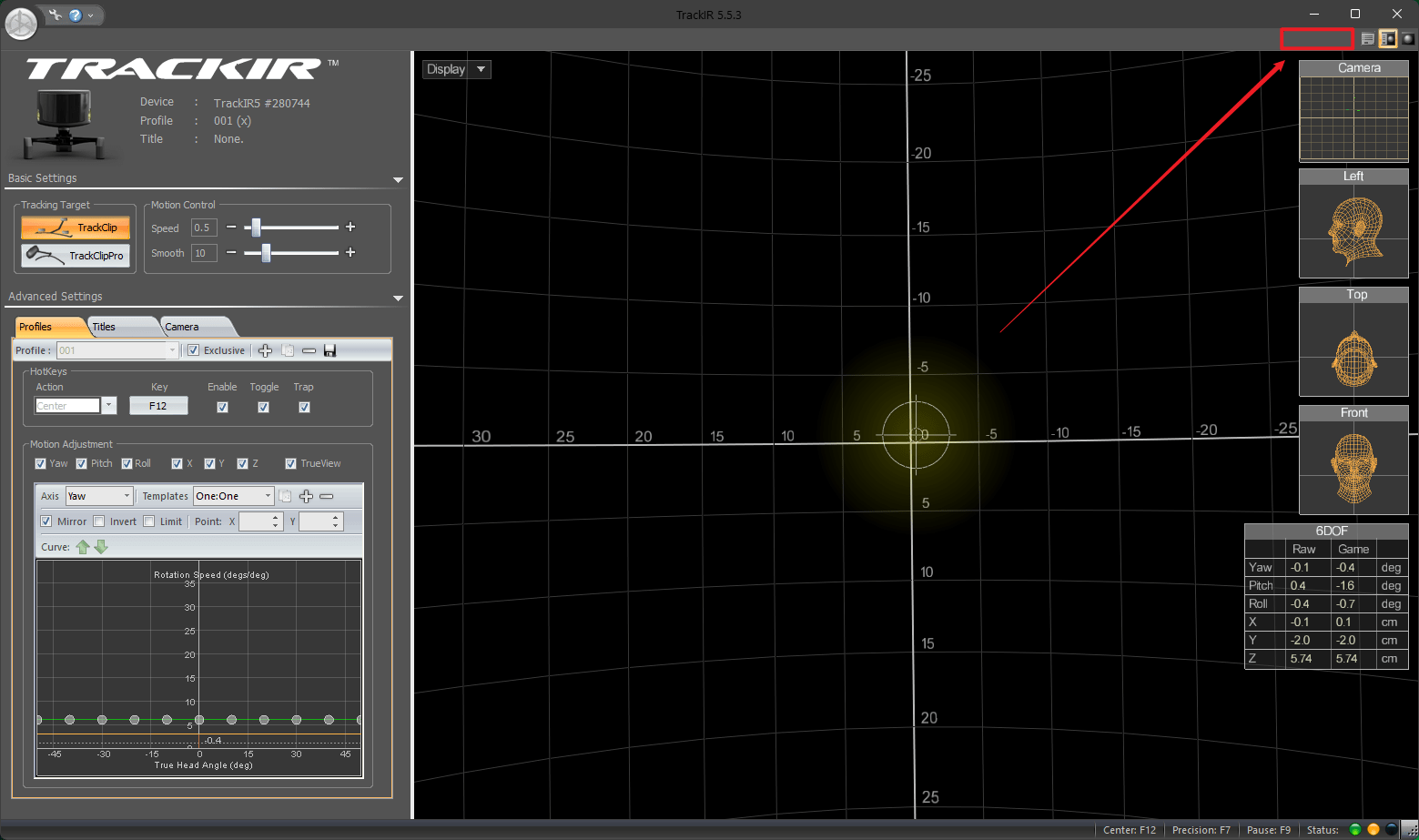Uncheck the Z axis motion checkbox
Viewport: 1419px width, 840px height.
pos(242,463)
